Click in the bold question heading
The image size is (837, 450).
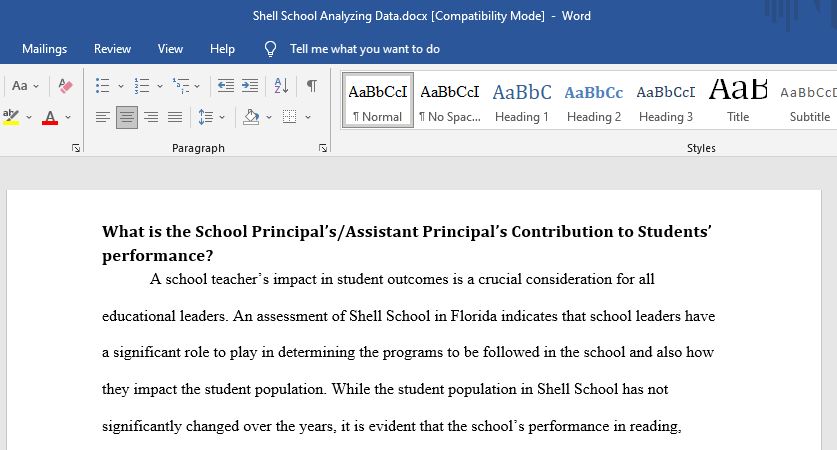pos(407,243)
